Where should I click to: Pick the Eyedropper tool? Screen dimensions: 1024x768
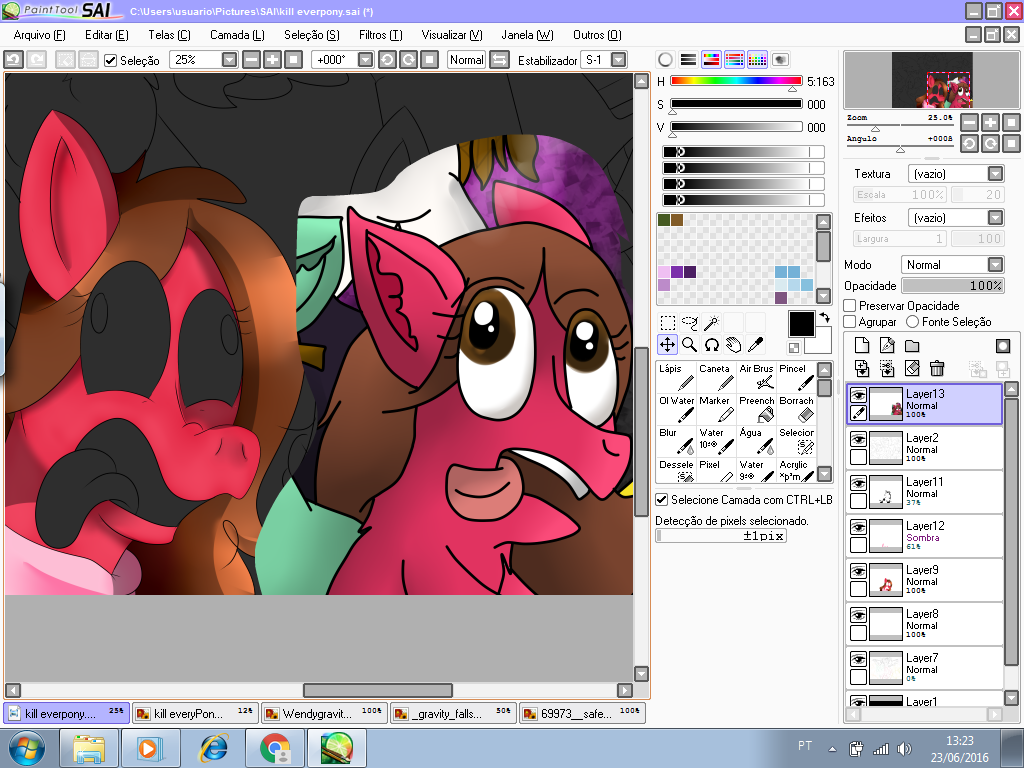[756, 345]
